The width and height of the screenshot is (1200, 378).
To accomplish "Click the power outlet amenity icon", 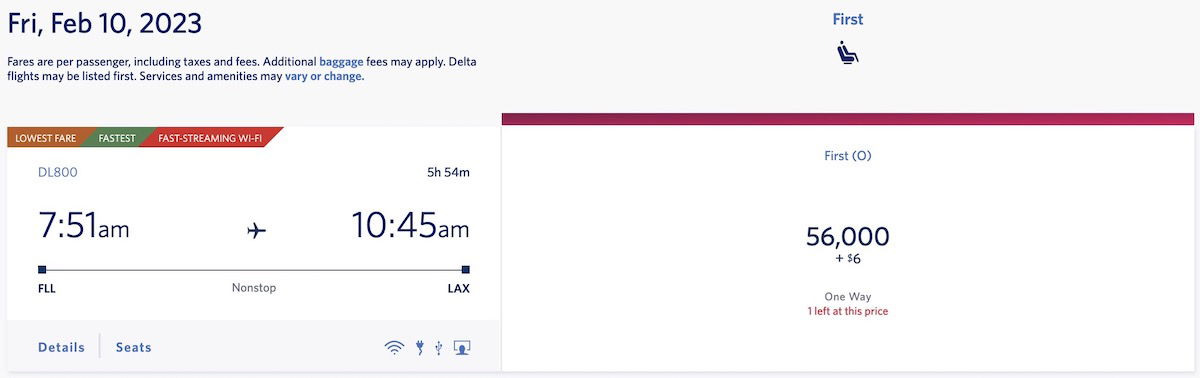I will [420, 348].
